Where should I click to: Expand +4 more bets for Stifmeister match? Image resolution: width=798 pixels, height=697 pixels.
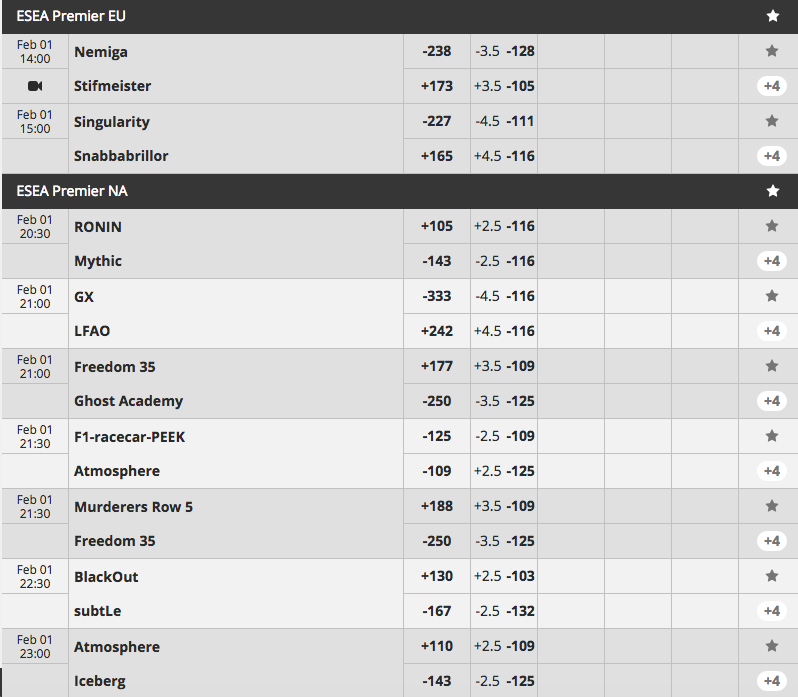click(772, 86)
